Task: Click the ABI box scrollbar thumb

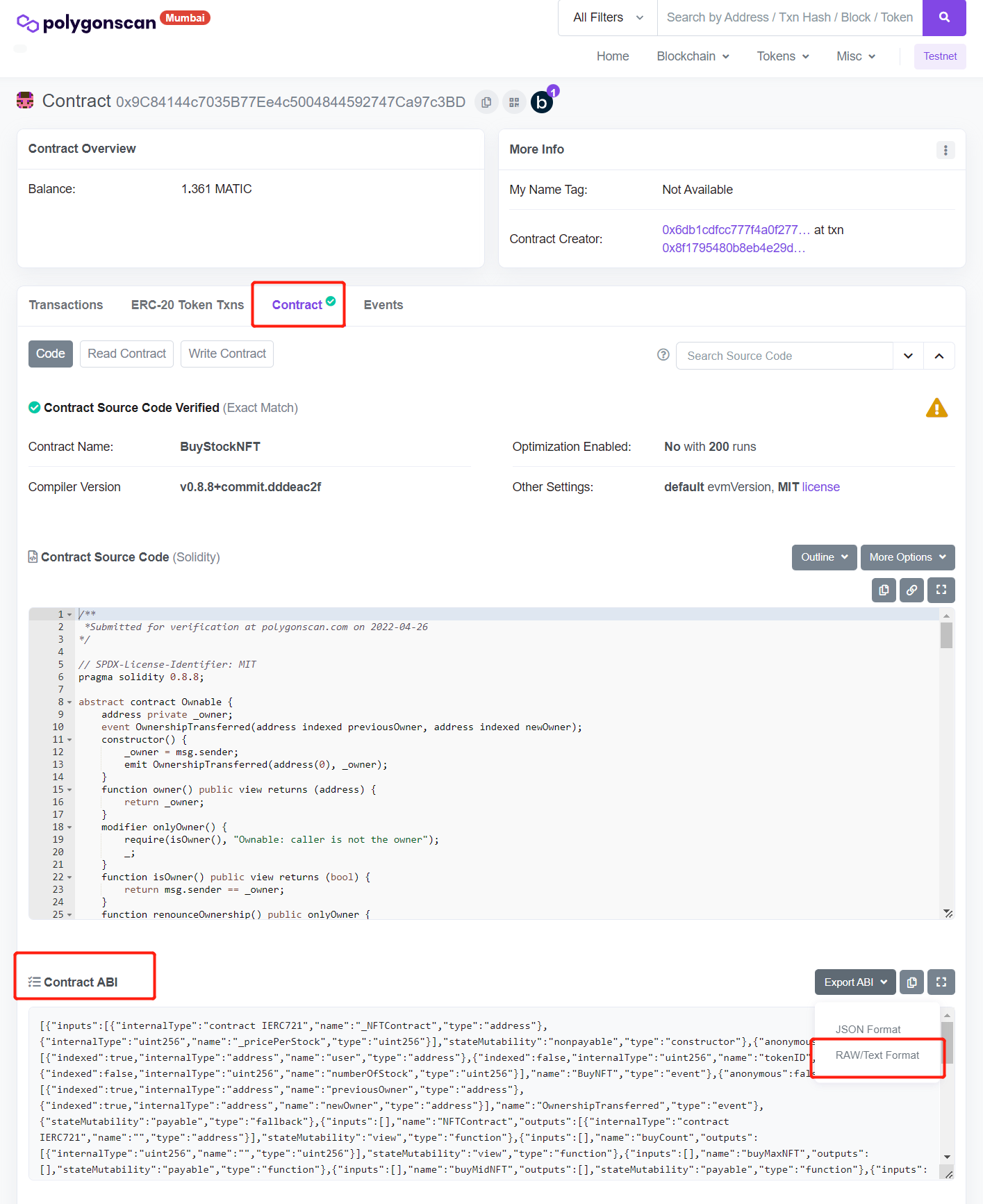Action: click(948, 1043)
